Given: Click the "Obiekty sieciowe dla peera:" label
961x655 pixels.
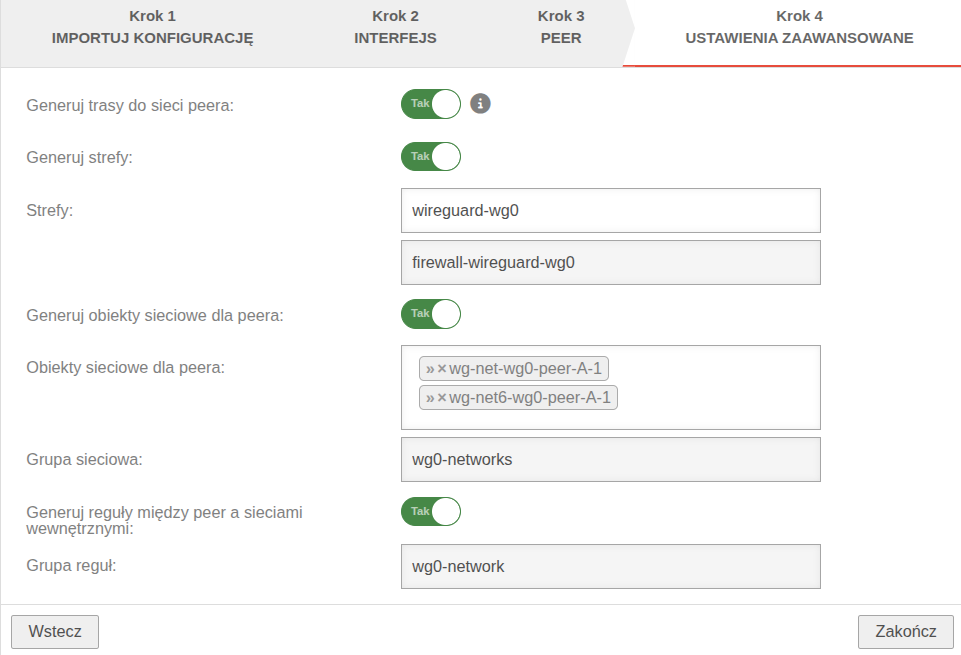Looking at the screenshot, I should (x=126, y=368).
